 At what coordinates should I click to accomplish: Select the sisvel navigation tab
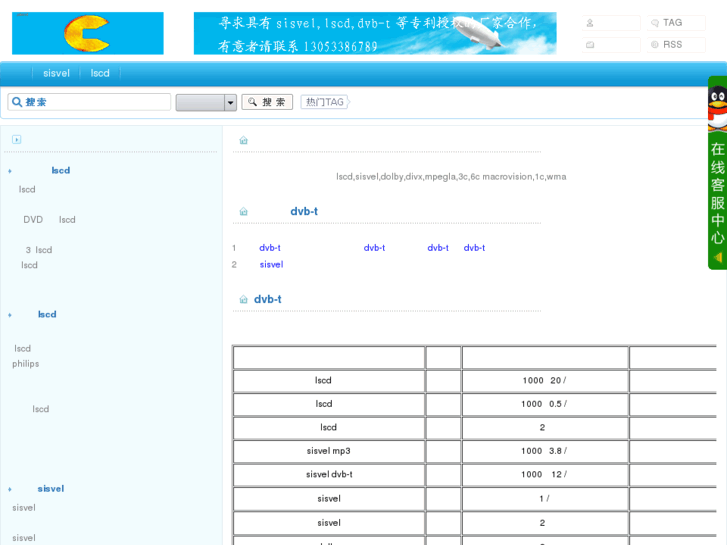[x=56, y=73]
